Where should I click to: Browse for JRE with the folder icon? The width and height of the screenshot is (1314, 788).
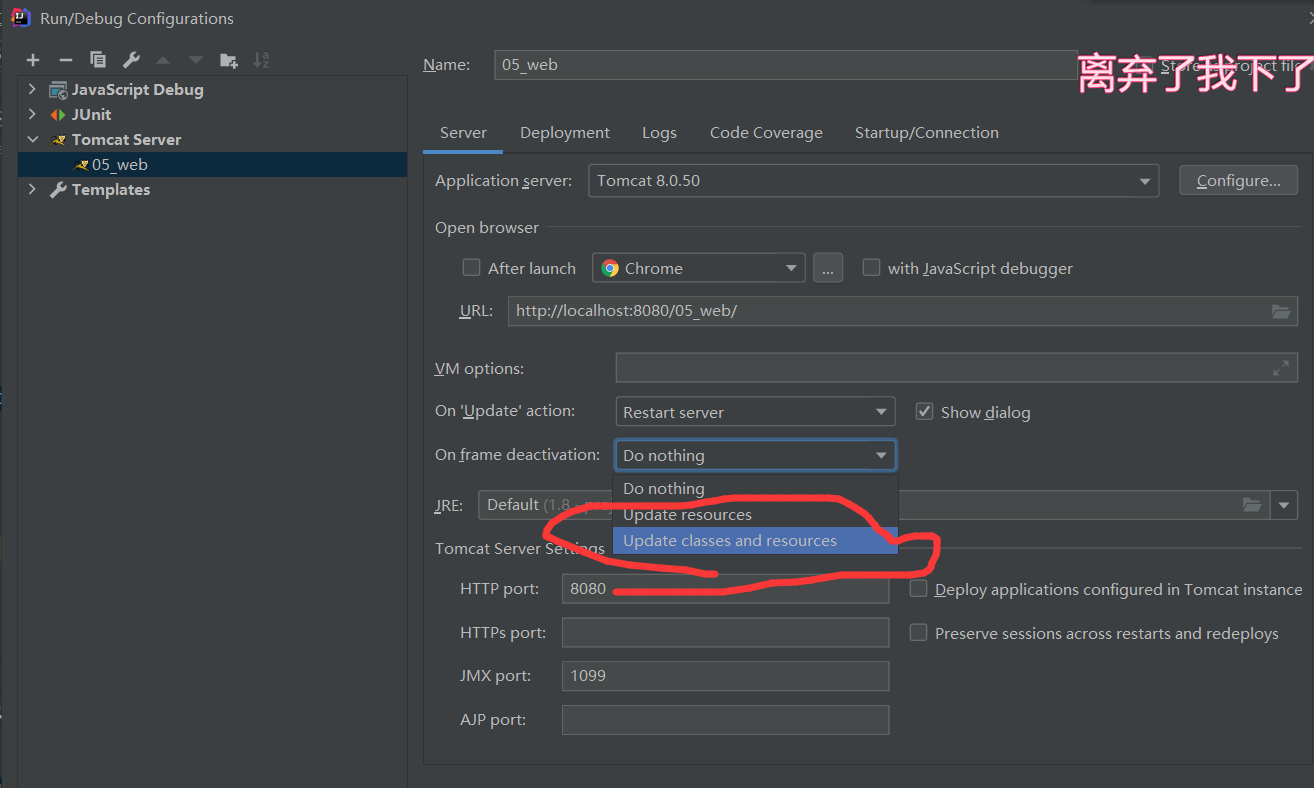1252,505
